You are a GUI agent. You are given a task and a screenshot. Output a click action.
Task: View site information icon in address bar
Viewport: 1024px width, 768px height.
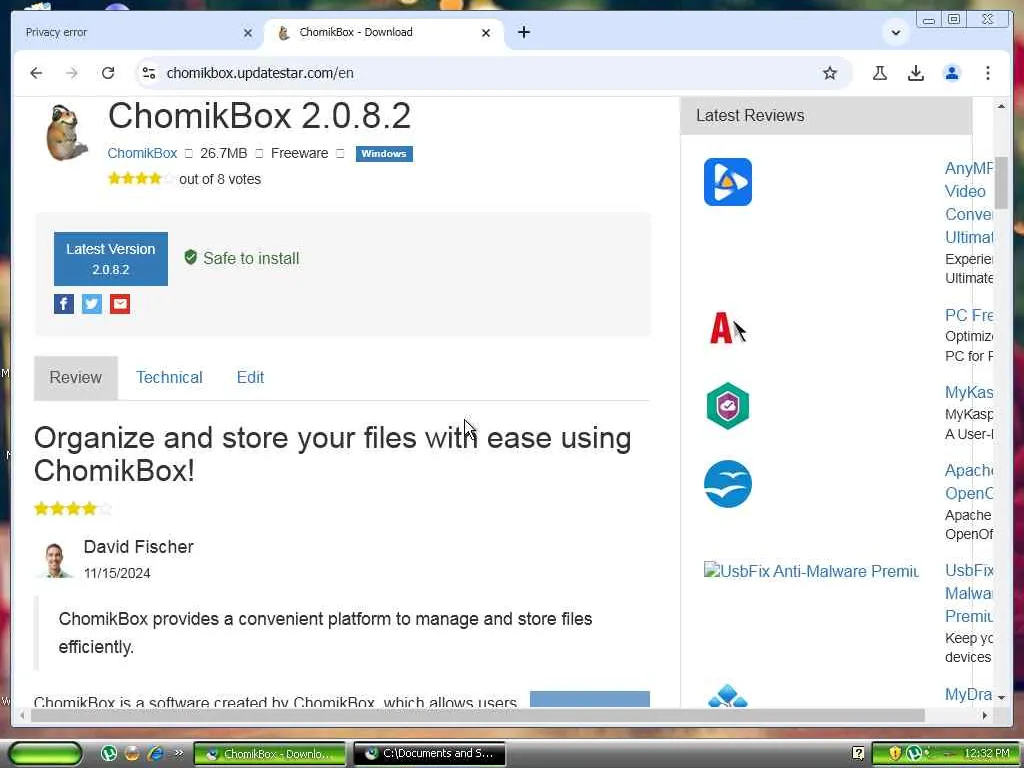point(149,73)
